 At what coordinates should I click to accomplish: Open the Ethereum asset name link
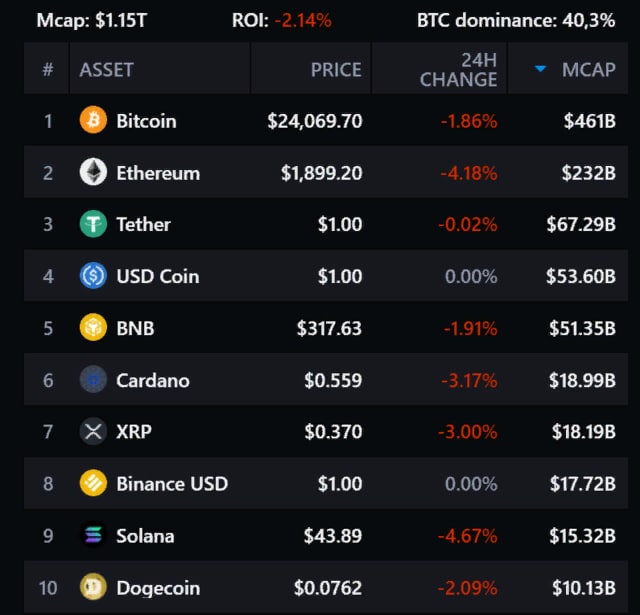[x=158, y=173]
